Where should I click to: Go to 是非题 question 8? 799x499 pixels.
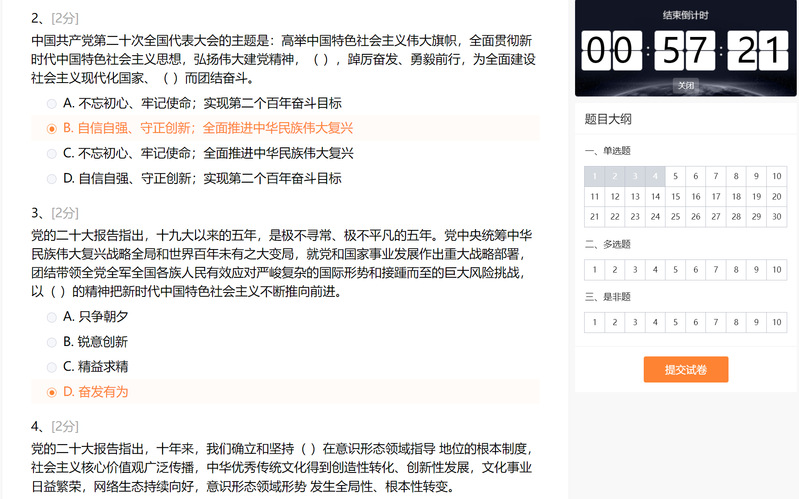tap(736, 322)
